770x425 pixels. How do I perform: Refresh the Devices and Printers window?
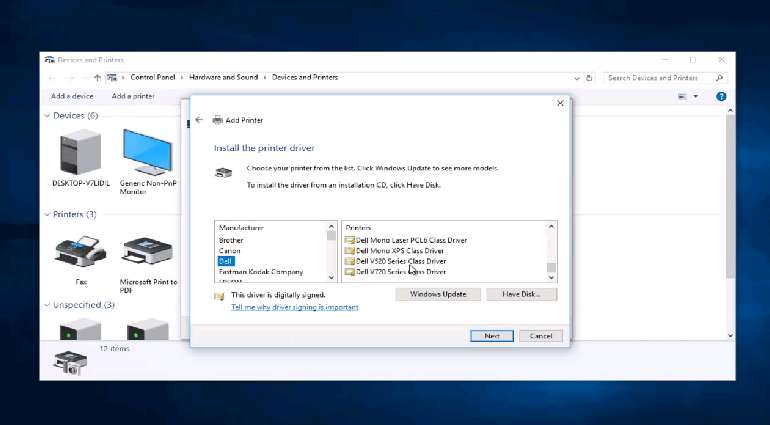[589, 78]
